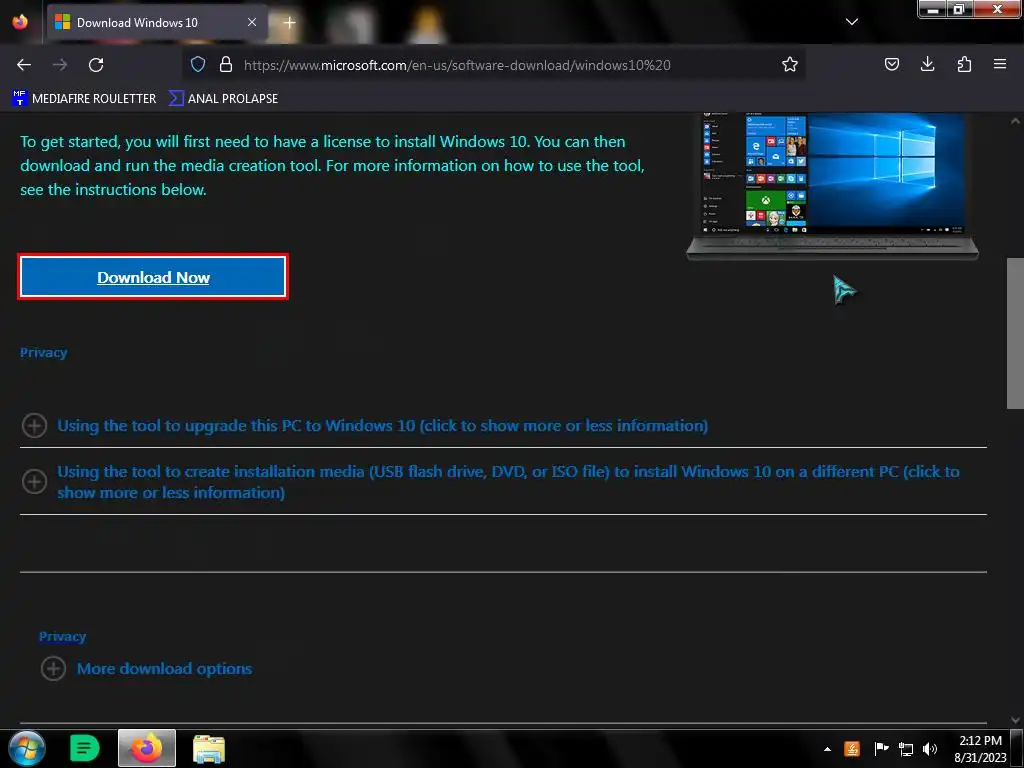Open the Firefox hamburger application menu
This screenshot has height=768, width=1024.
(999, 64)
